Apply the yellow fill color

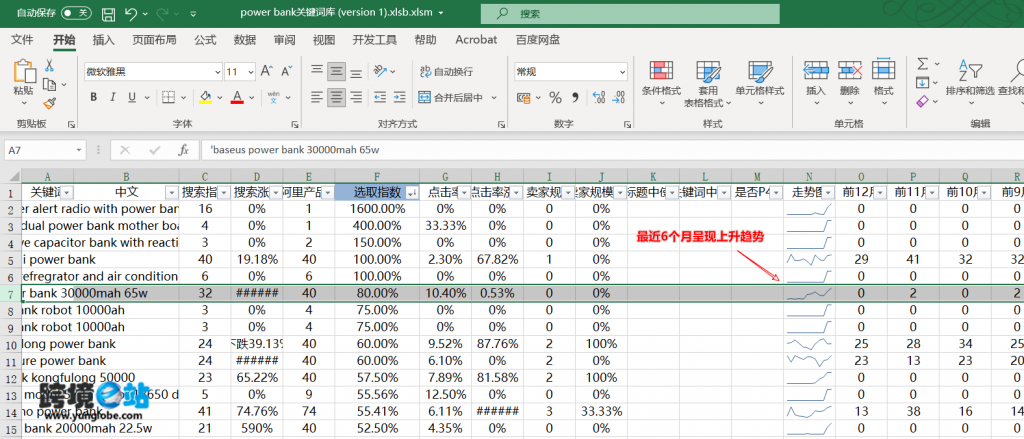pos(205,97)
